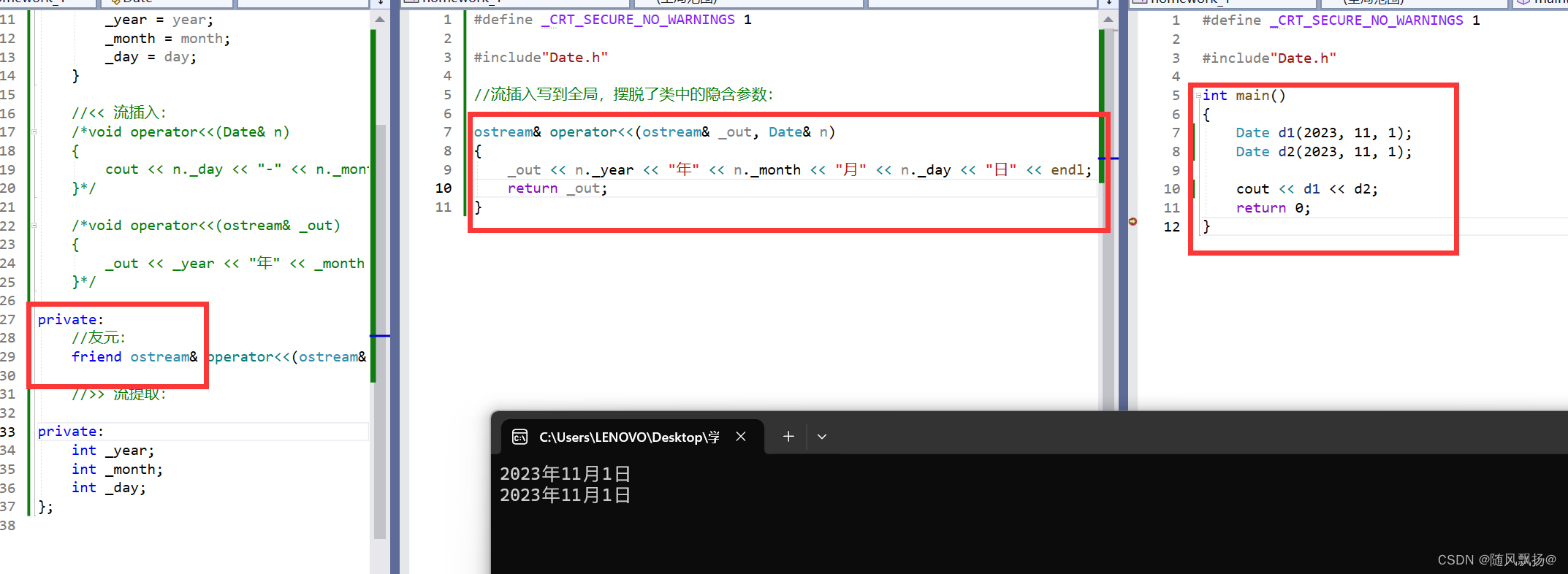The image size is (1568, 574).
Task: Close the C:\Users\LENOVO\Desktop terminal tab
Action: (741, 437)
